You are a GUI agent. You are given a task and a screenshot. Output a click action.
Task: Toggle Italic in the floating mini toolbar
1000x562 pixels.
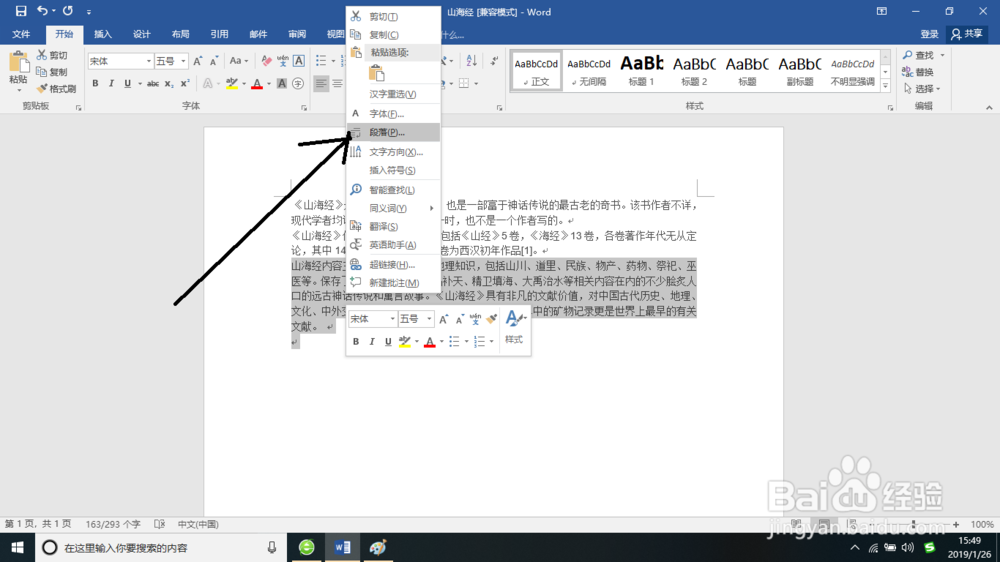372,342
